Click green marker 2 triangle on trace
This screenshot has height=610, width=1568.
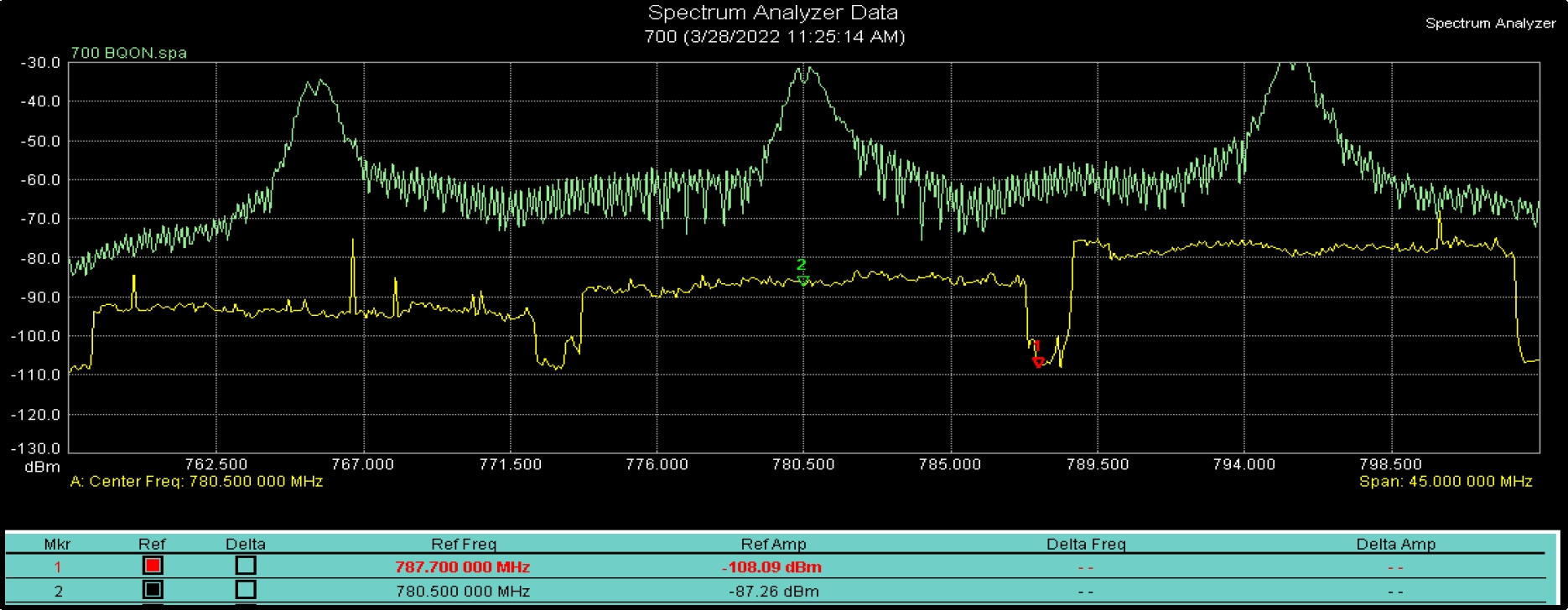[803, 281]
